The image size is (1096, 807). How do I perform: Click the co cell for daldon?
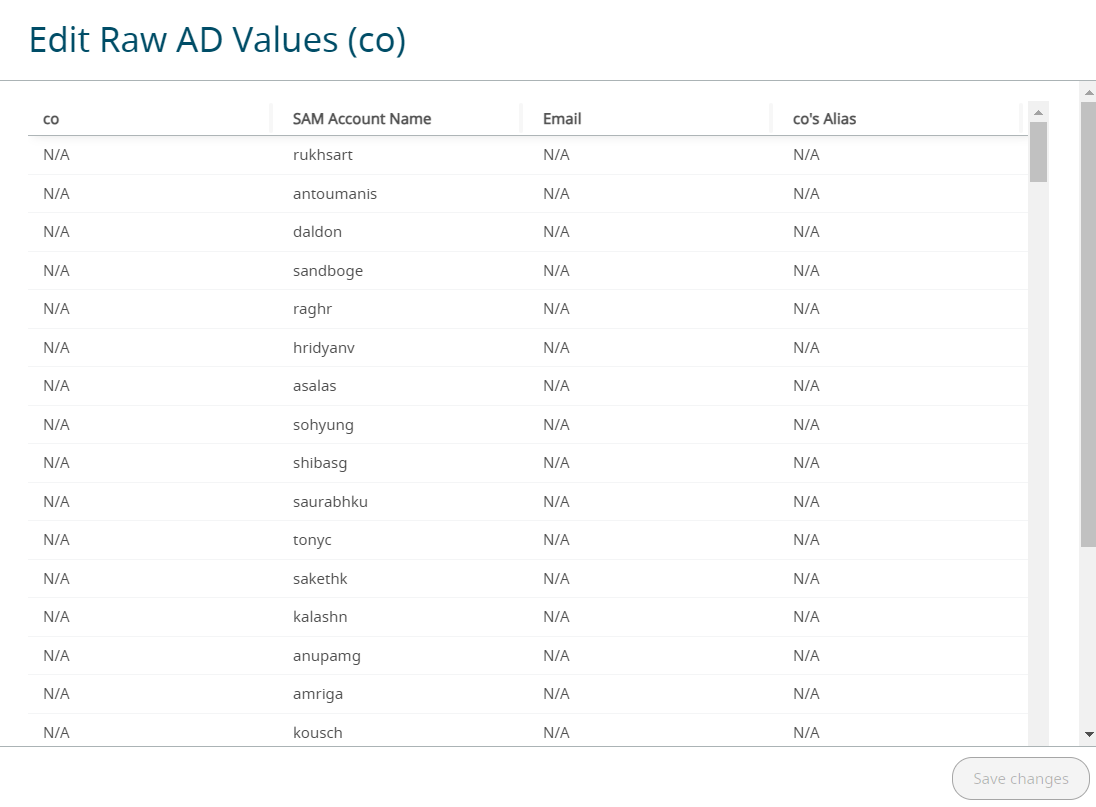coord(56,232)
